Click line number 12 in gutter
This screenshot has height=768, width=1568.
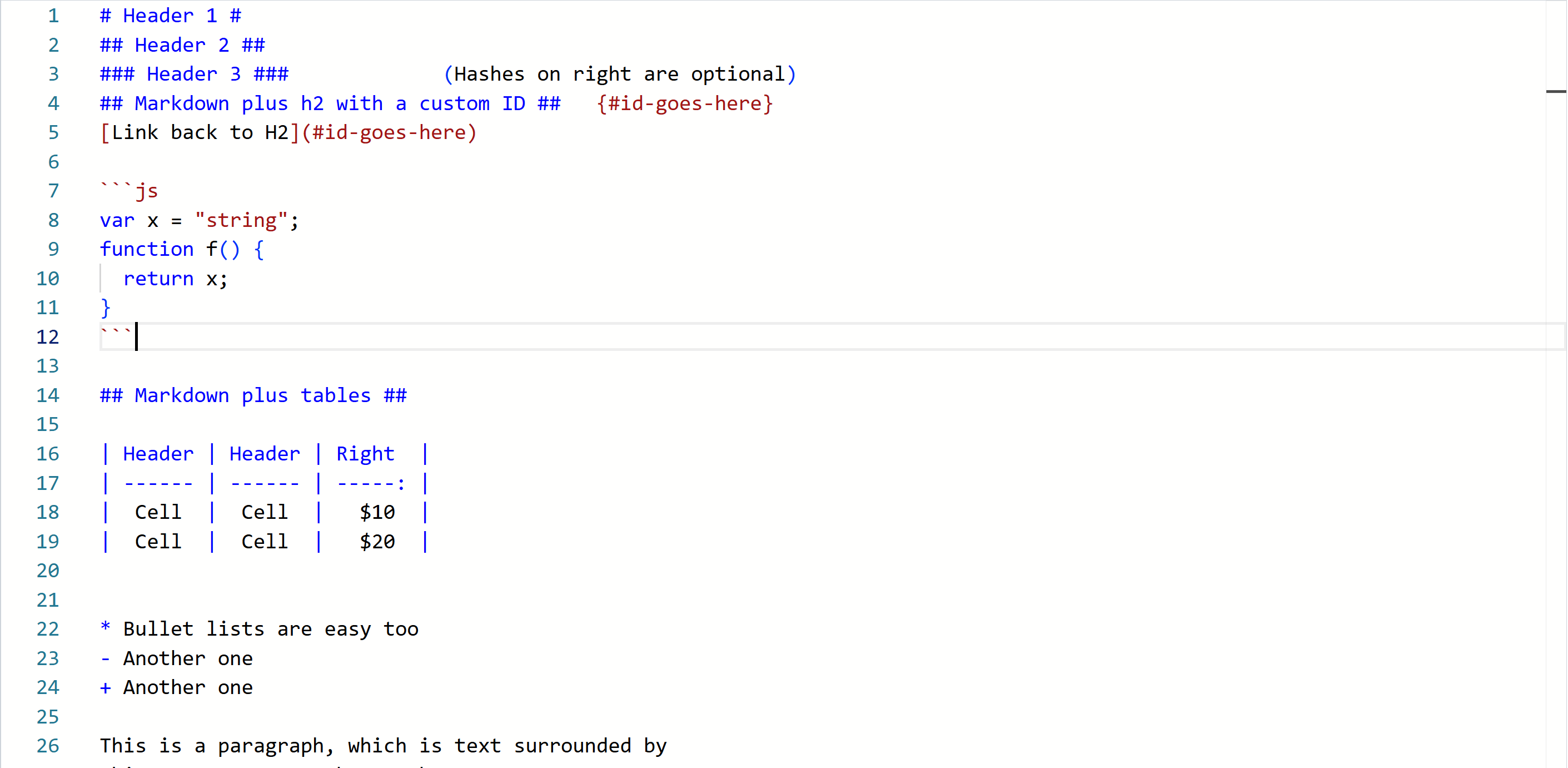point(47,337)
